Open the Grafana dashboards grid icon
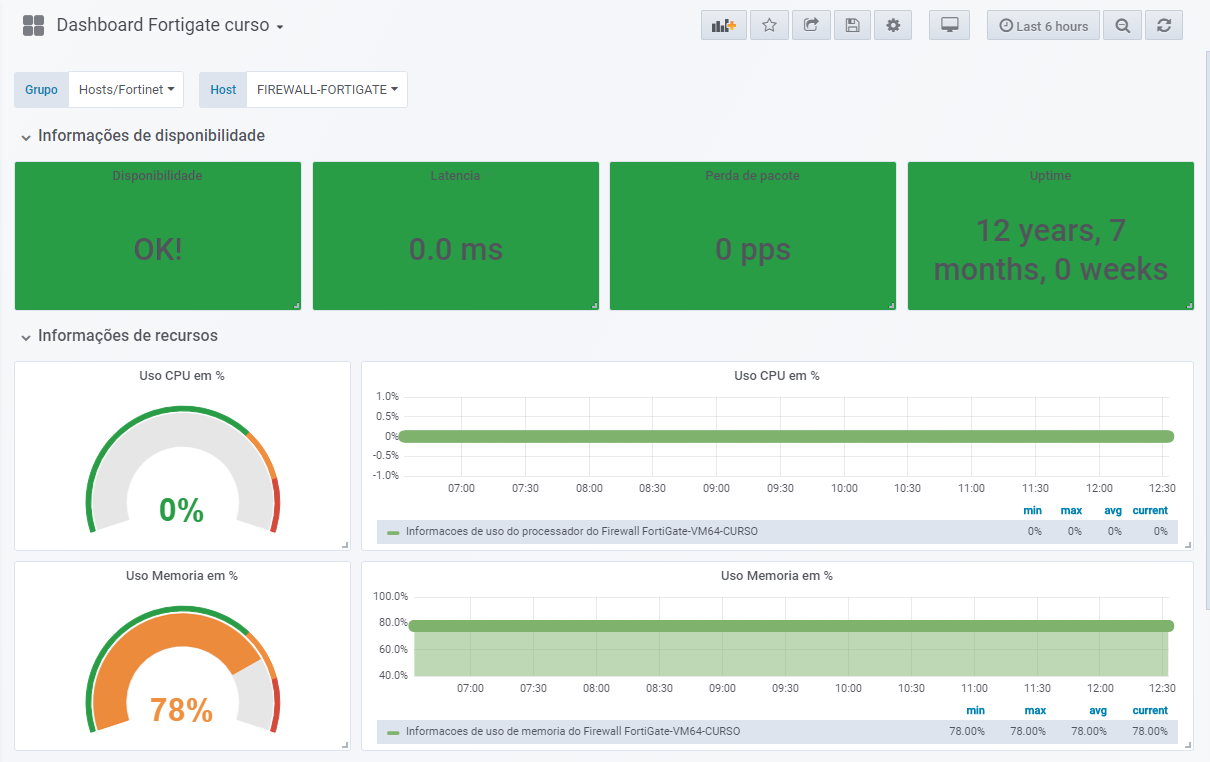Viewport: 1210px width, 762px height. [x=33, y=26]
